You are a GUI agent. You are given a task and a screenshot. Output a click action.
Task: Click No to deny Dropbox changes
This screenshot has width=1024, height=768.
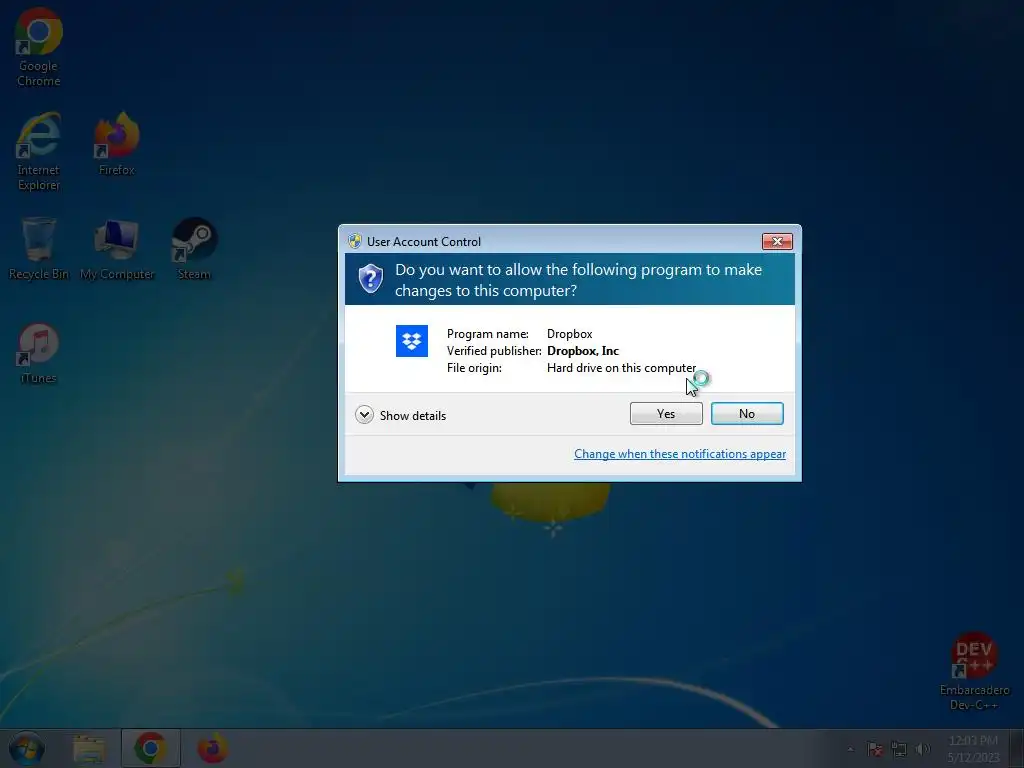[x=747, y=413]
